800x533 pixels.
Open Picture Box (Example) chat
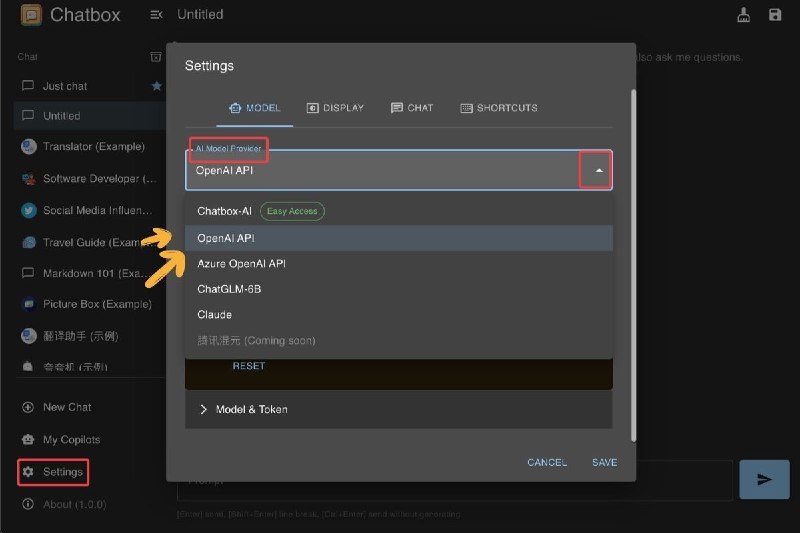coord(90,304)
